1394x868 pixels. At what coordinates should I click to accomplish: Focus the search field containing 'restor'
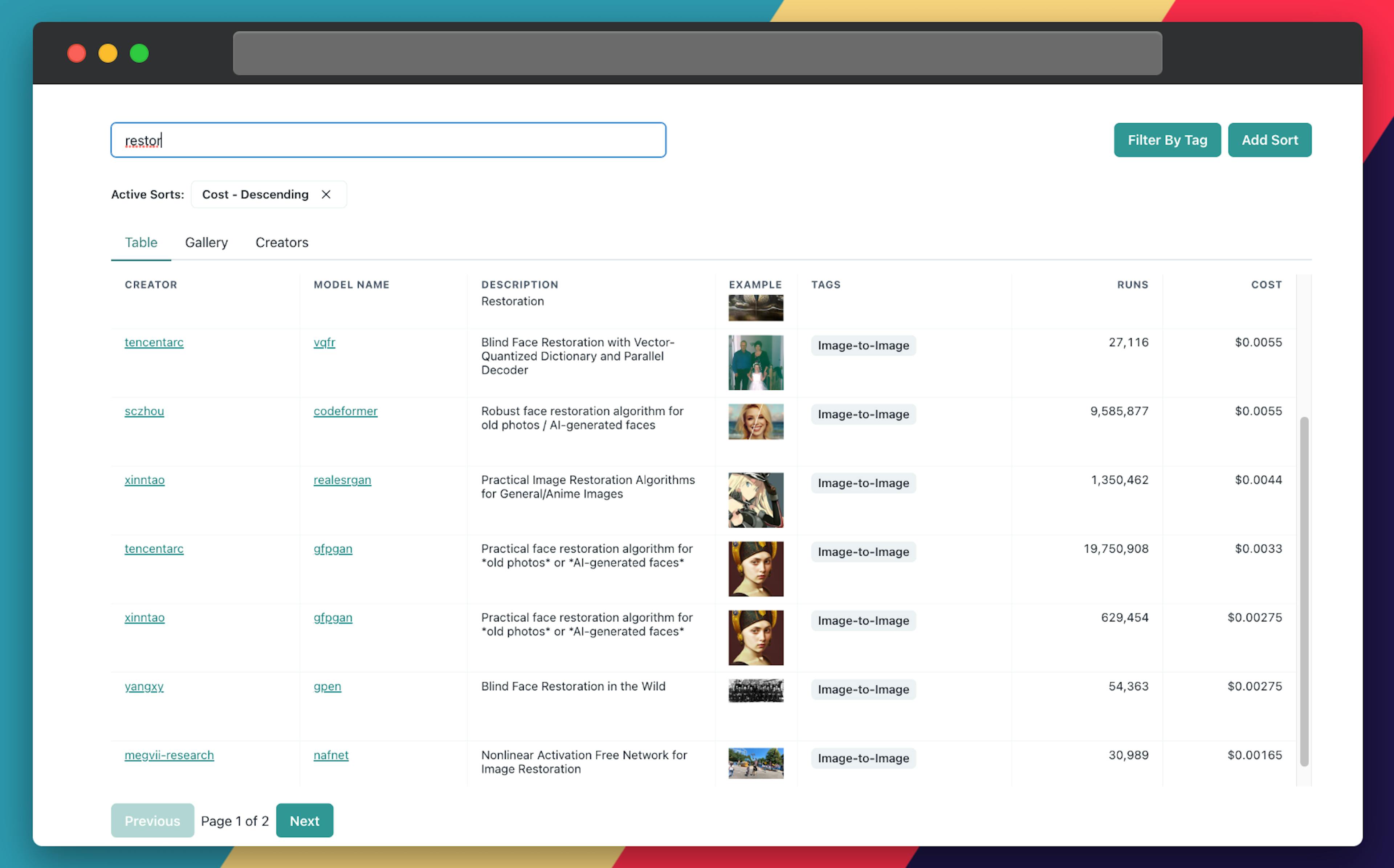click(388, 140)
